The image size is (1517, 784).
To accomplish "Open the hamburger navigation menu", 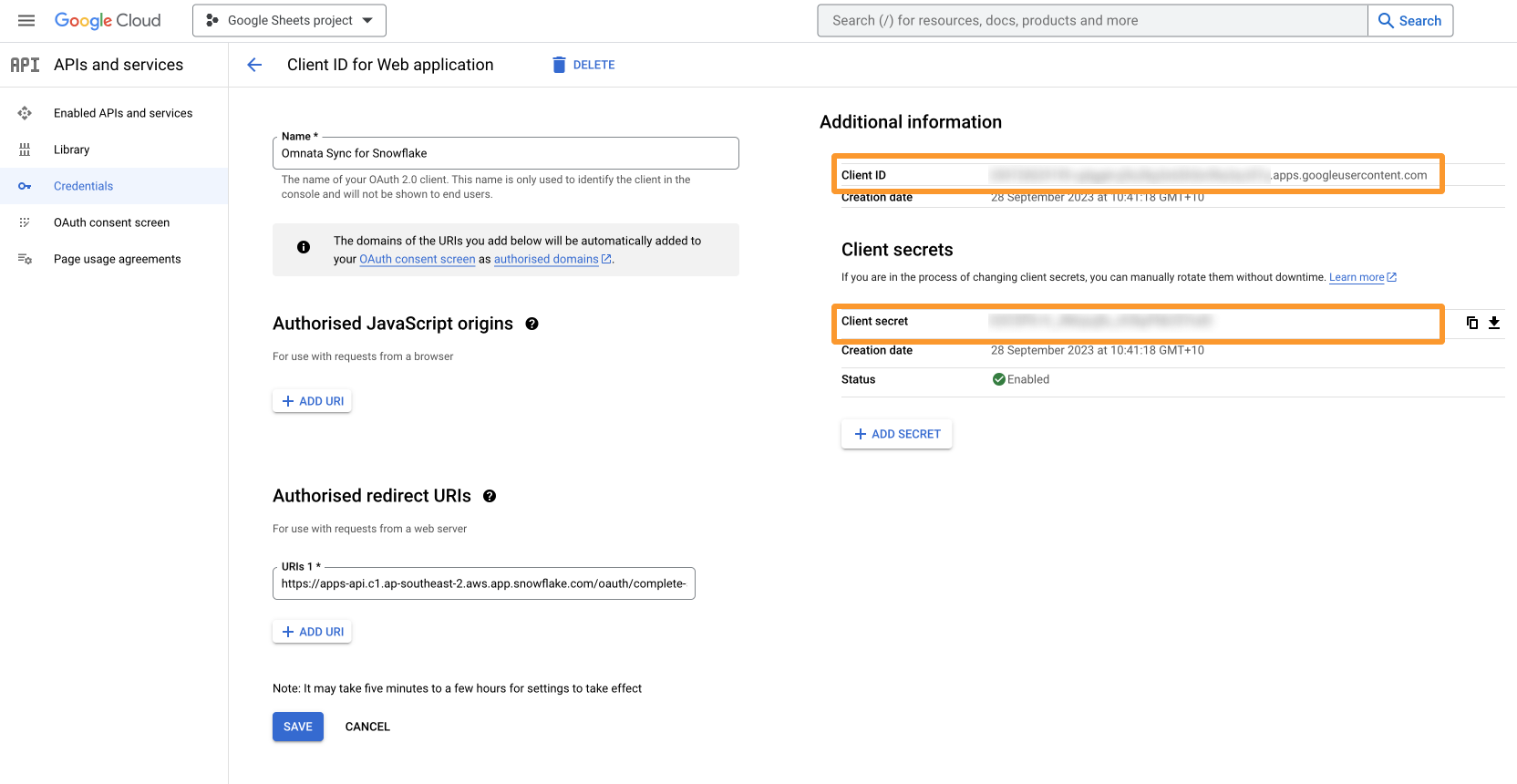I will [x=26, y=20].
